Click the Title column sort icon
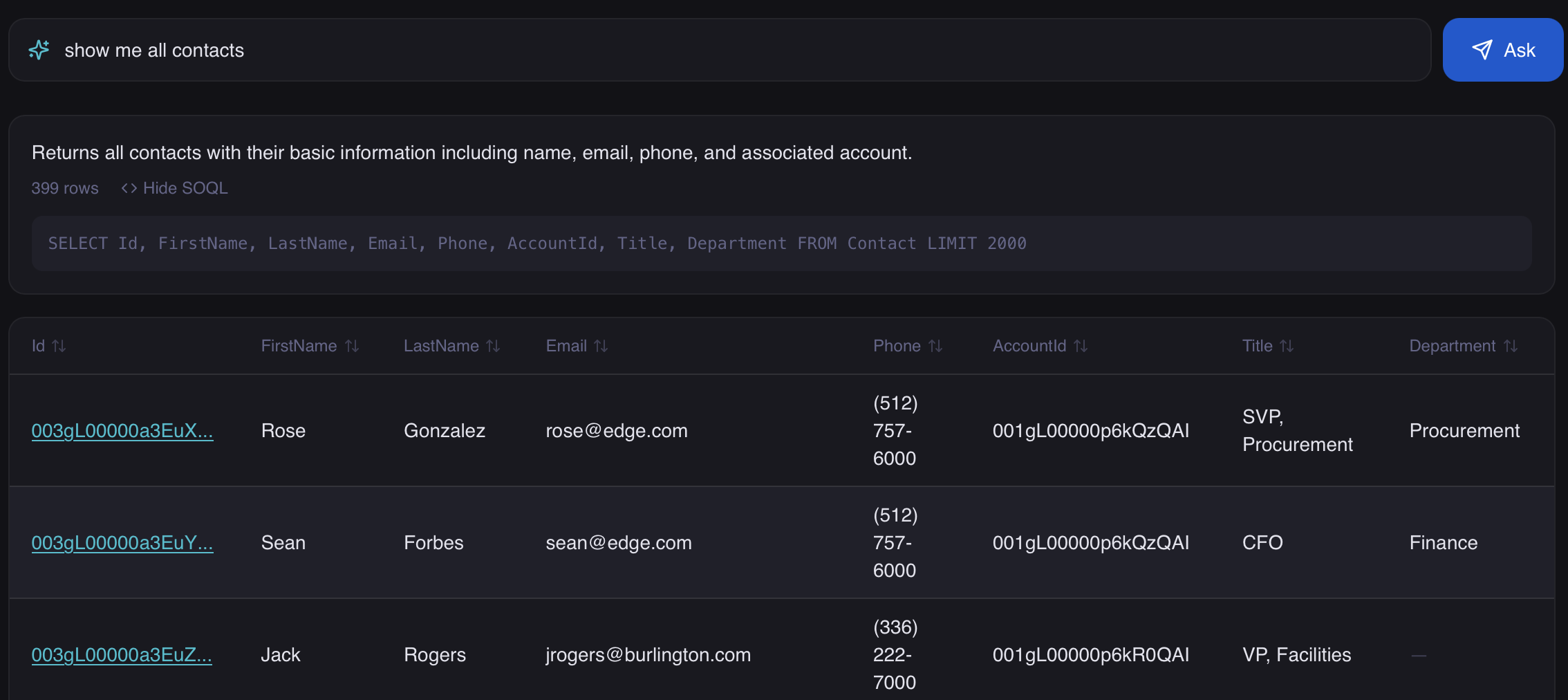 [1287, 346]
